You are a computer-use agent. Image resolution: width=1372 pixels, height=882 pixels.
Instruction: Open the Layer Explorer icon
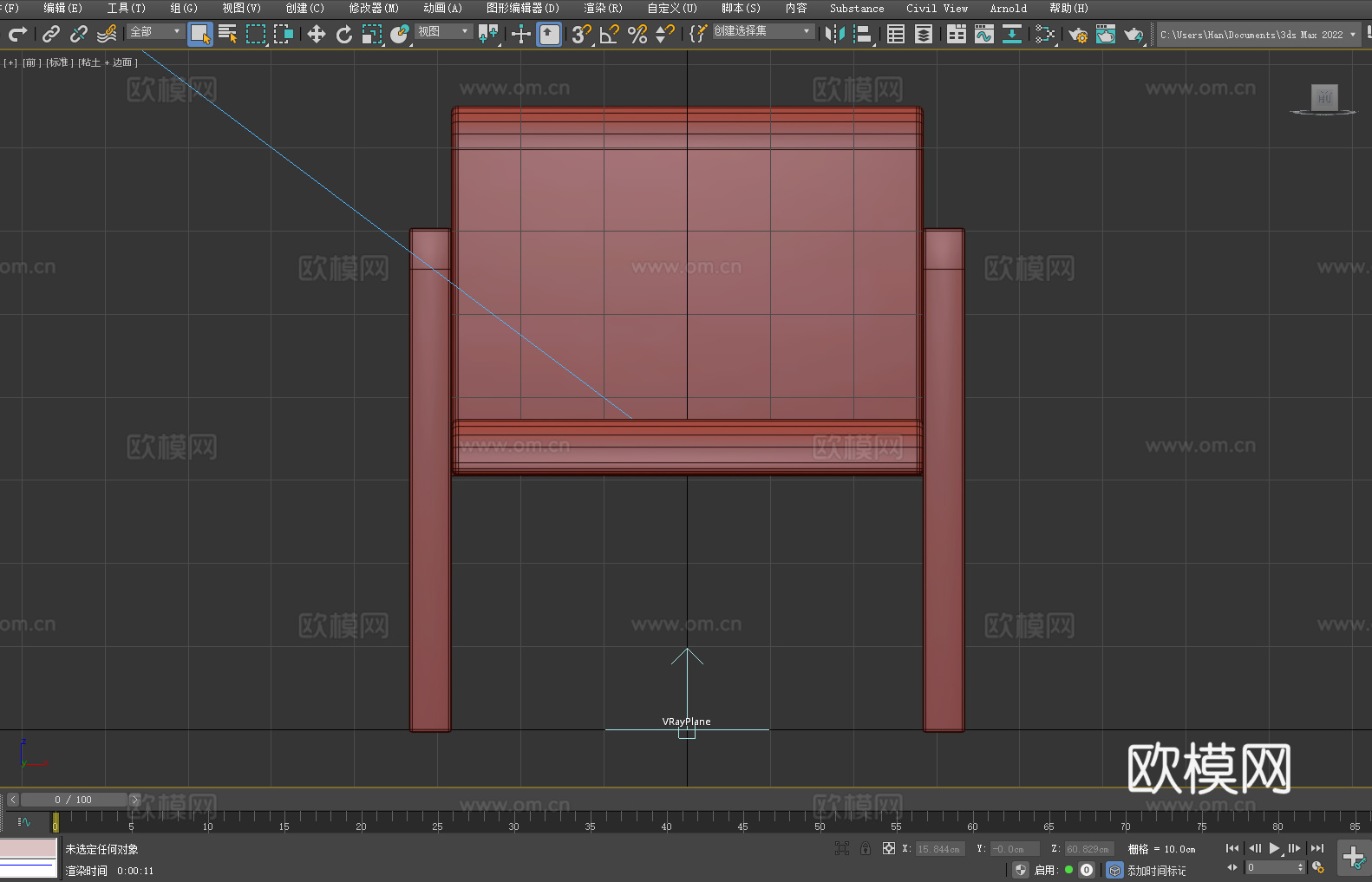(924, 34)
